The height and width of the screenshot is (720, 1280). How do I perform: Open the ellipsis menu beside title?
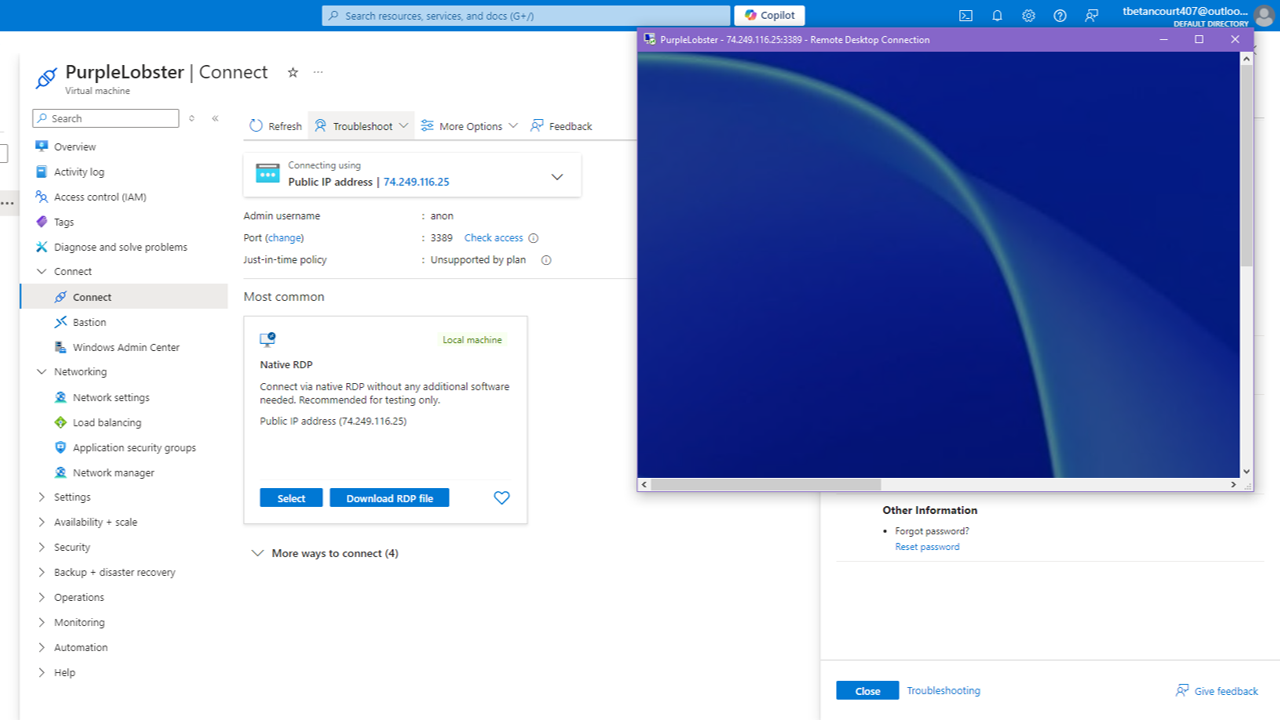318,72
